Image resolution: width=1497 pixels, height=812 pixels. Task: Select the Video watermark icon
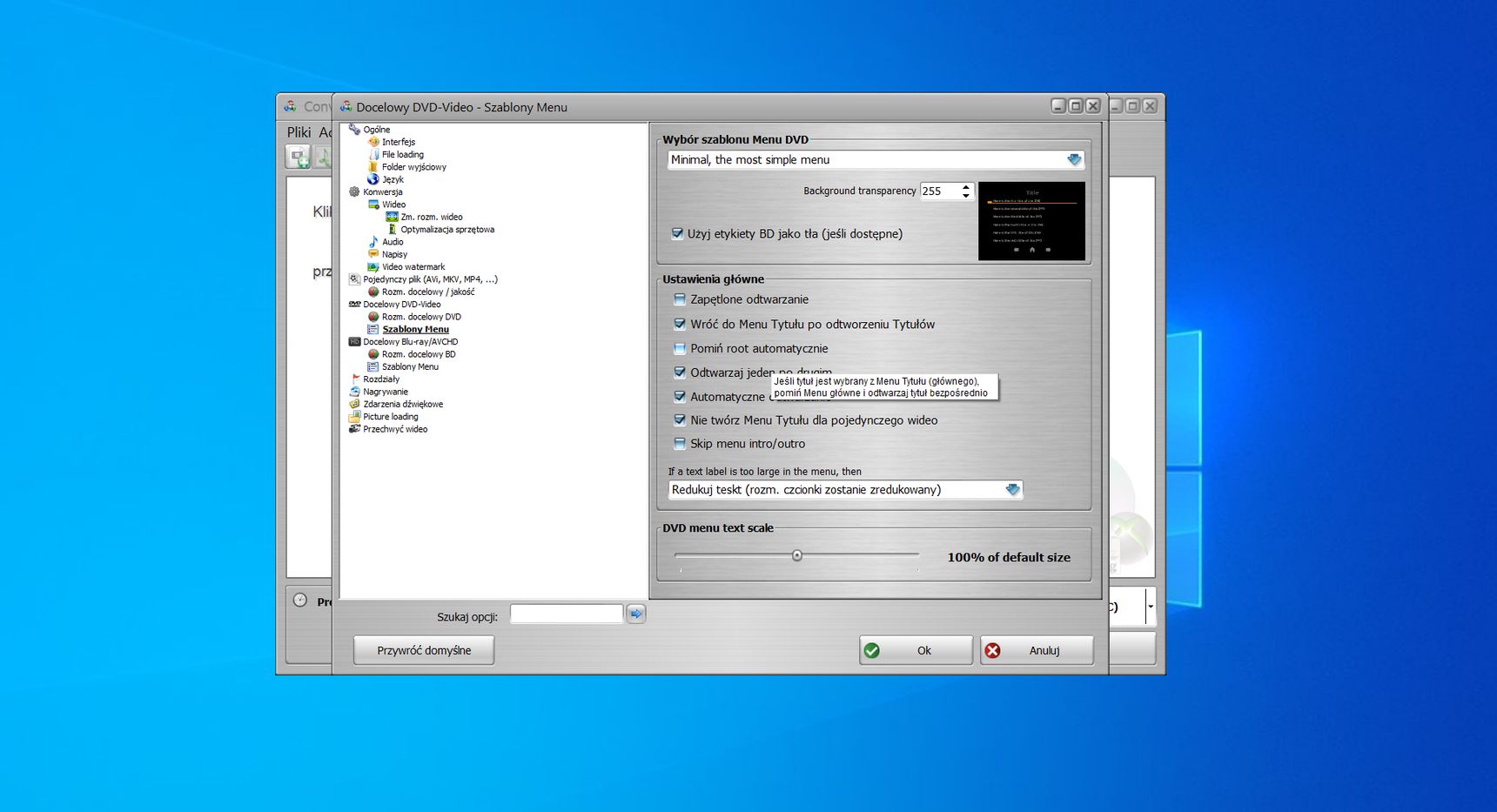point(373,267)
